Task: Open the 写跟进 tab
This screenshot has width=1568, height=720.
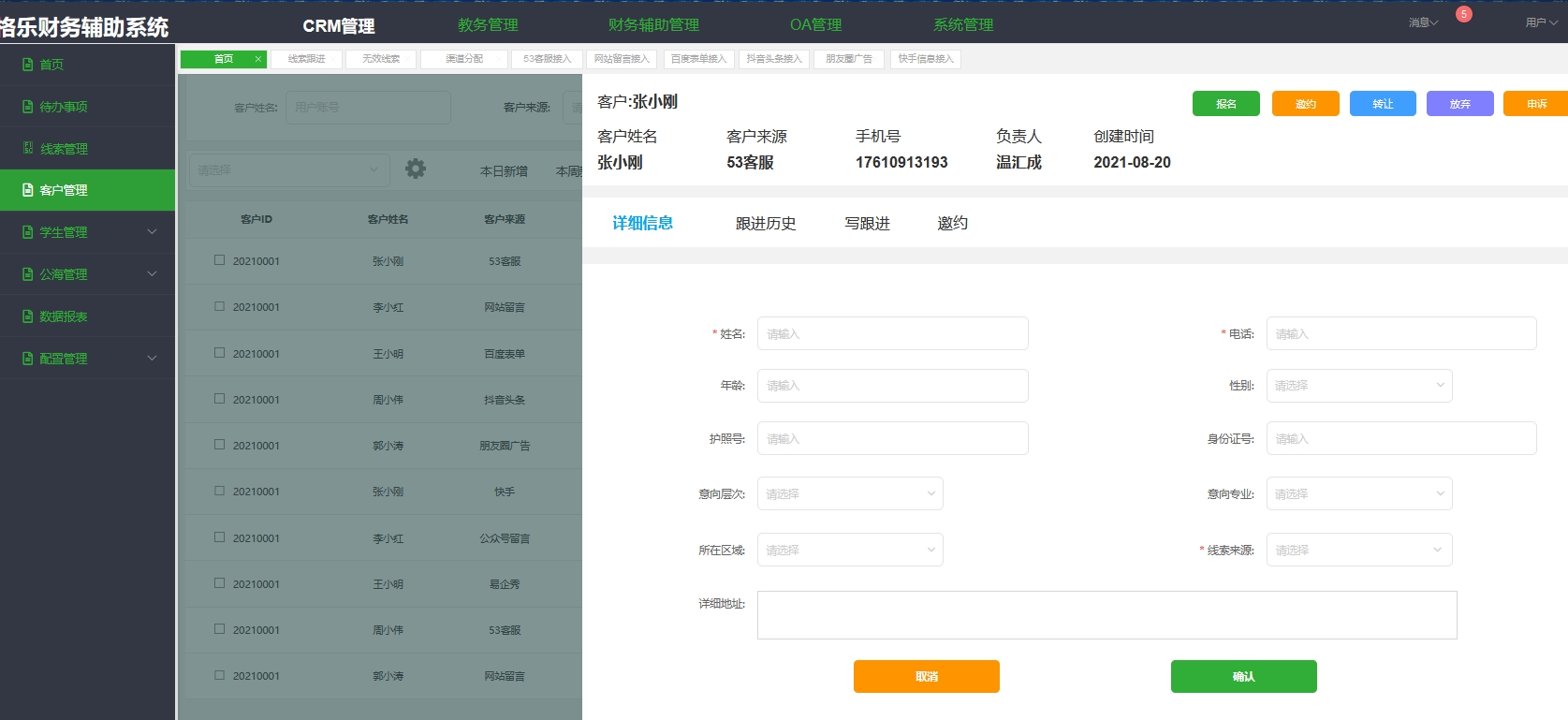Action: coord(868,224)
